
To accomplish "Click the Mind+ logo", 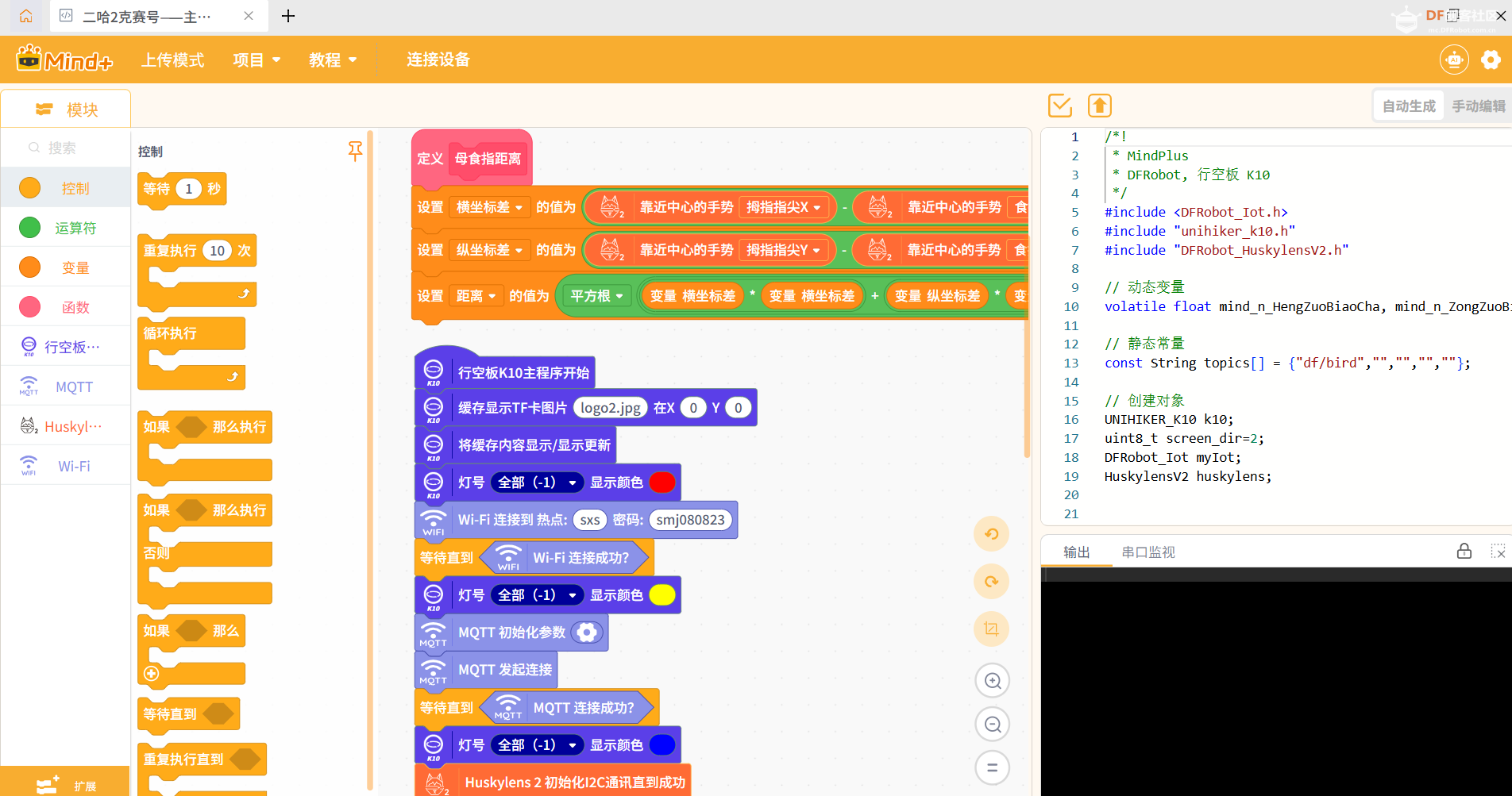I will point(64,60).
